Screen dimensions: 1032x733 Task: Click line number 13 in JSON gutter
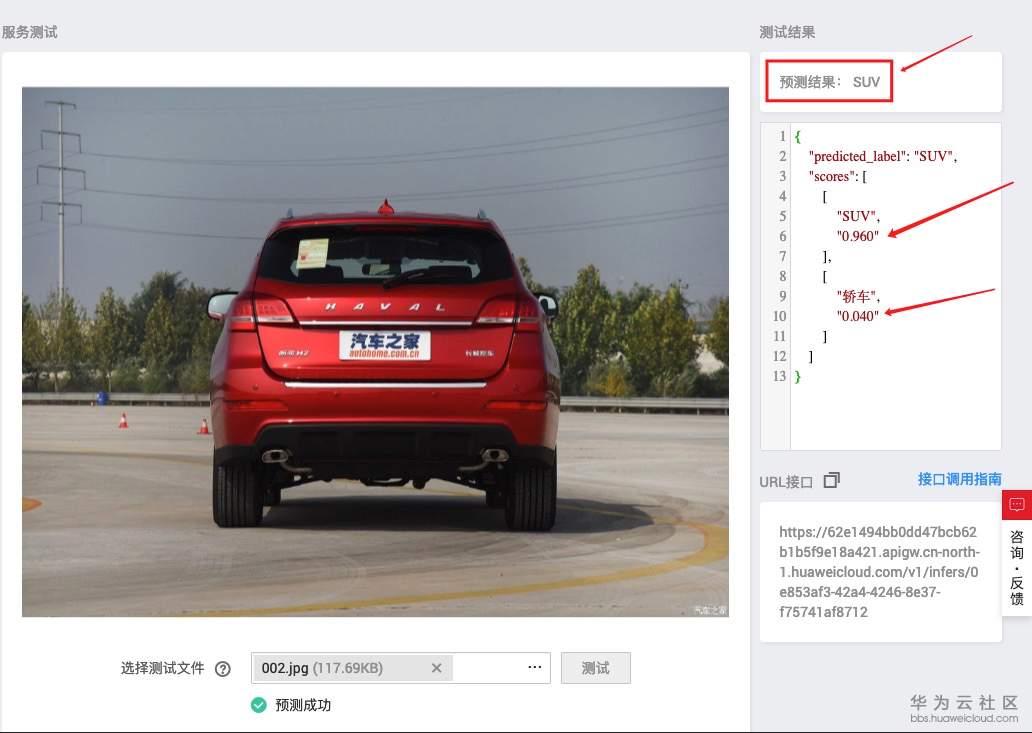(x=779, y=376)
